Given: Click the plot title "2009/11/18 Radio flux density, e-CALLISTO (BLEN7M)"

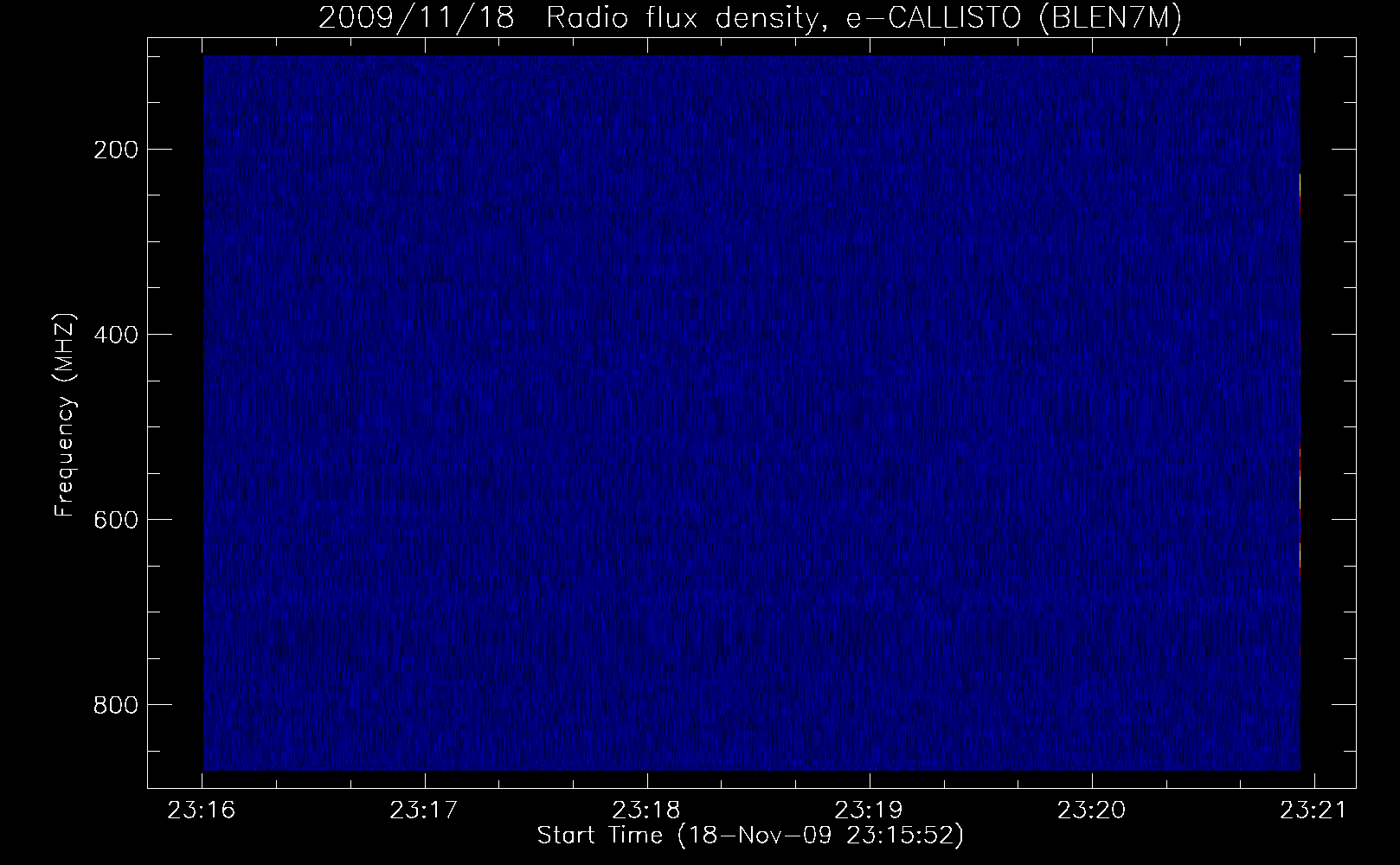Looking at the screenshot, I should [x=750, y=17].
